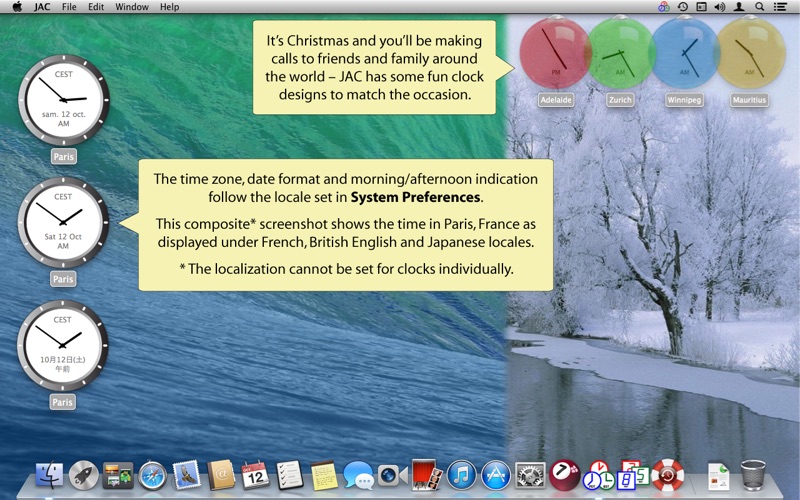Open the volume control in menu bar
The width and height of the screenshot is (800, 500).
click(x=719, y=7)
